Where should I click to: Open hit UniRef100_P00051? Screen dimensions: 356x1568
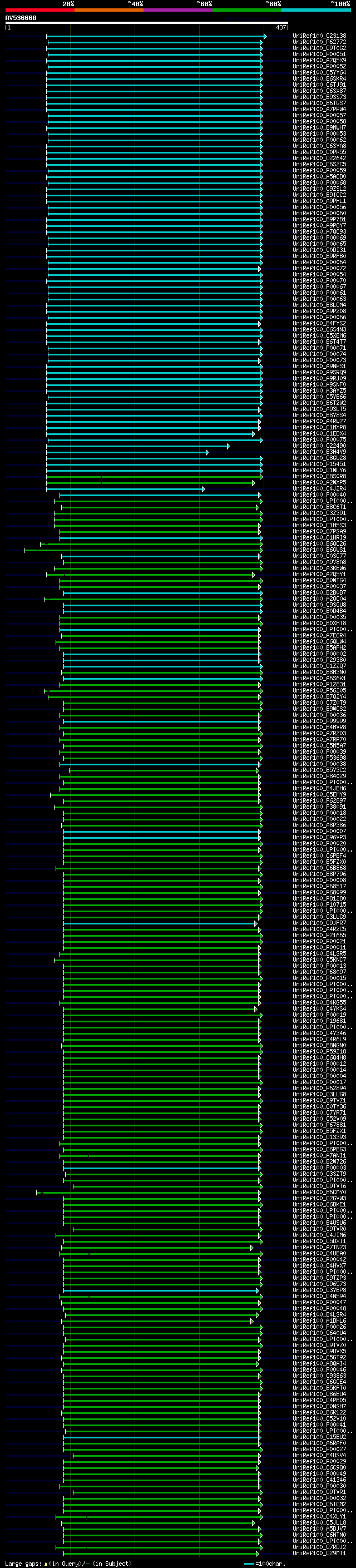tap(319, 54)
